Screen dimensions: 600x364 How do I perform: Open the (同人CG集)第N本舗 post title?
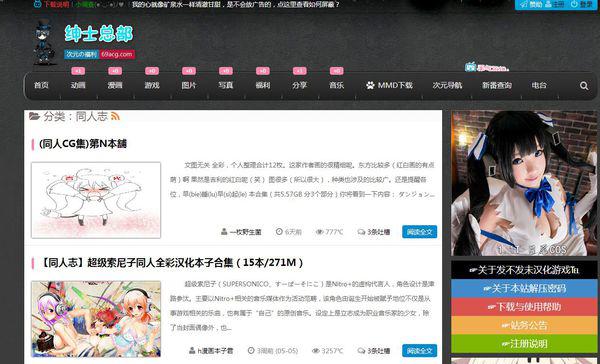coord(83,144)
